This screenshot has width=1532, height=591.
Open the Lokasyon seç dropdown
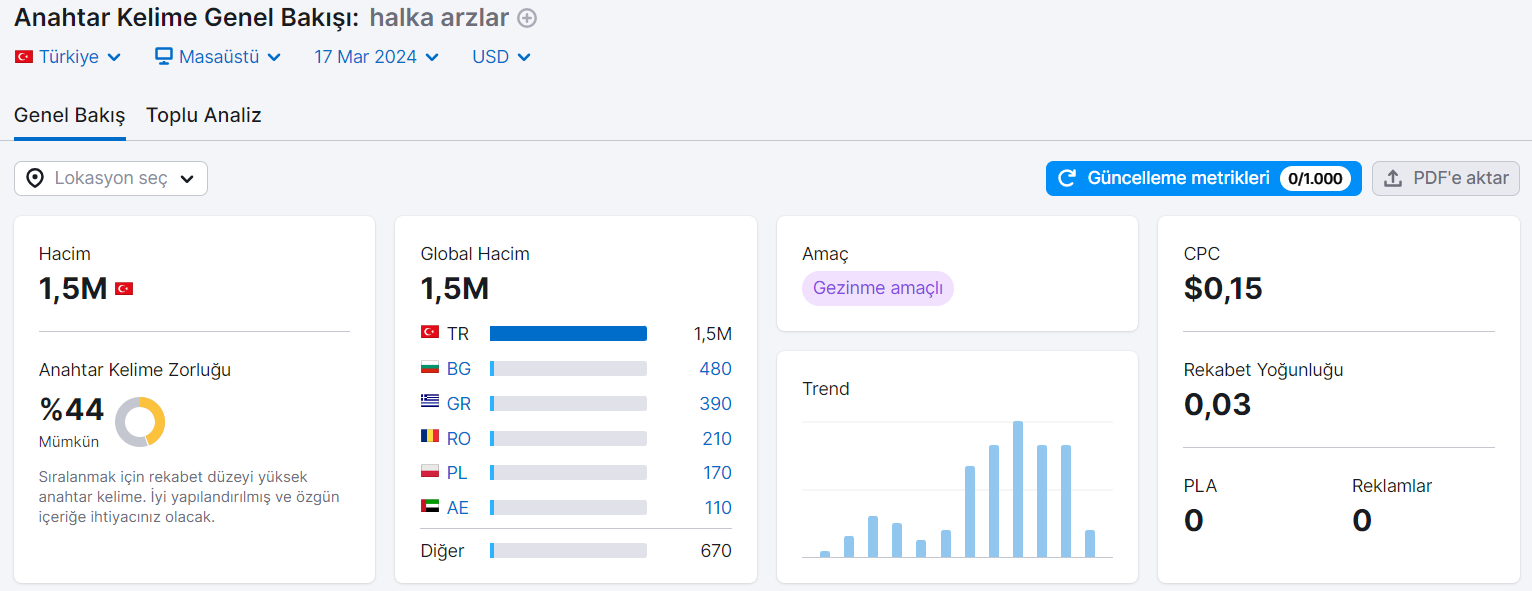111,178
